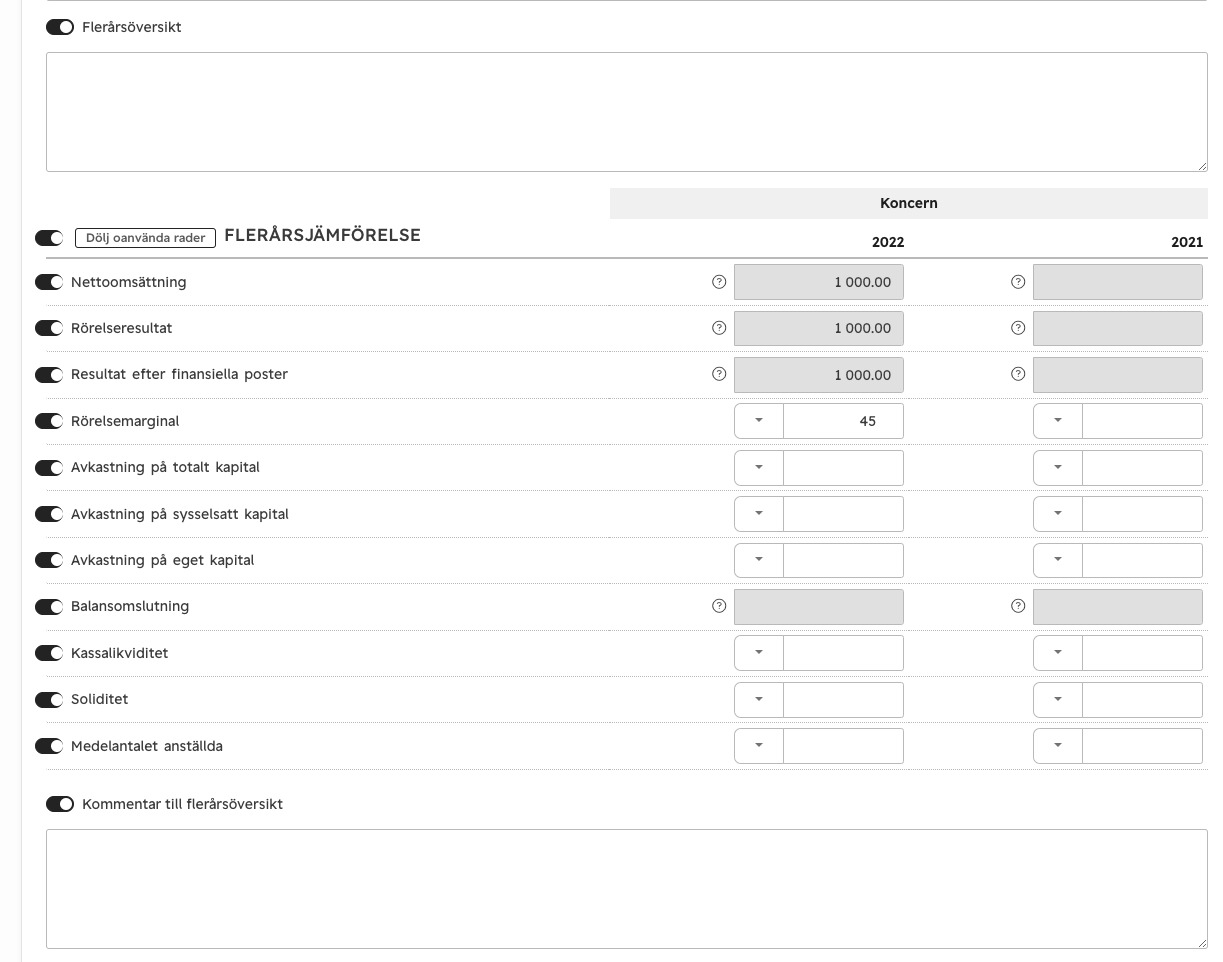Show help for Resultat efter finansiella poster 2022
Screen dimensions: 1223x962
click(x=718, y=374)
